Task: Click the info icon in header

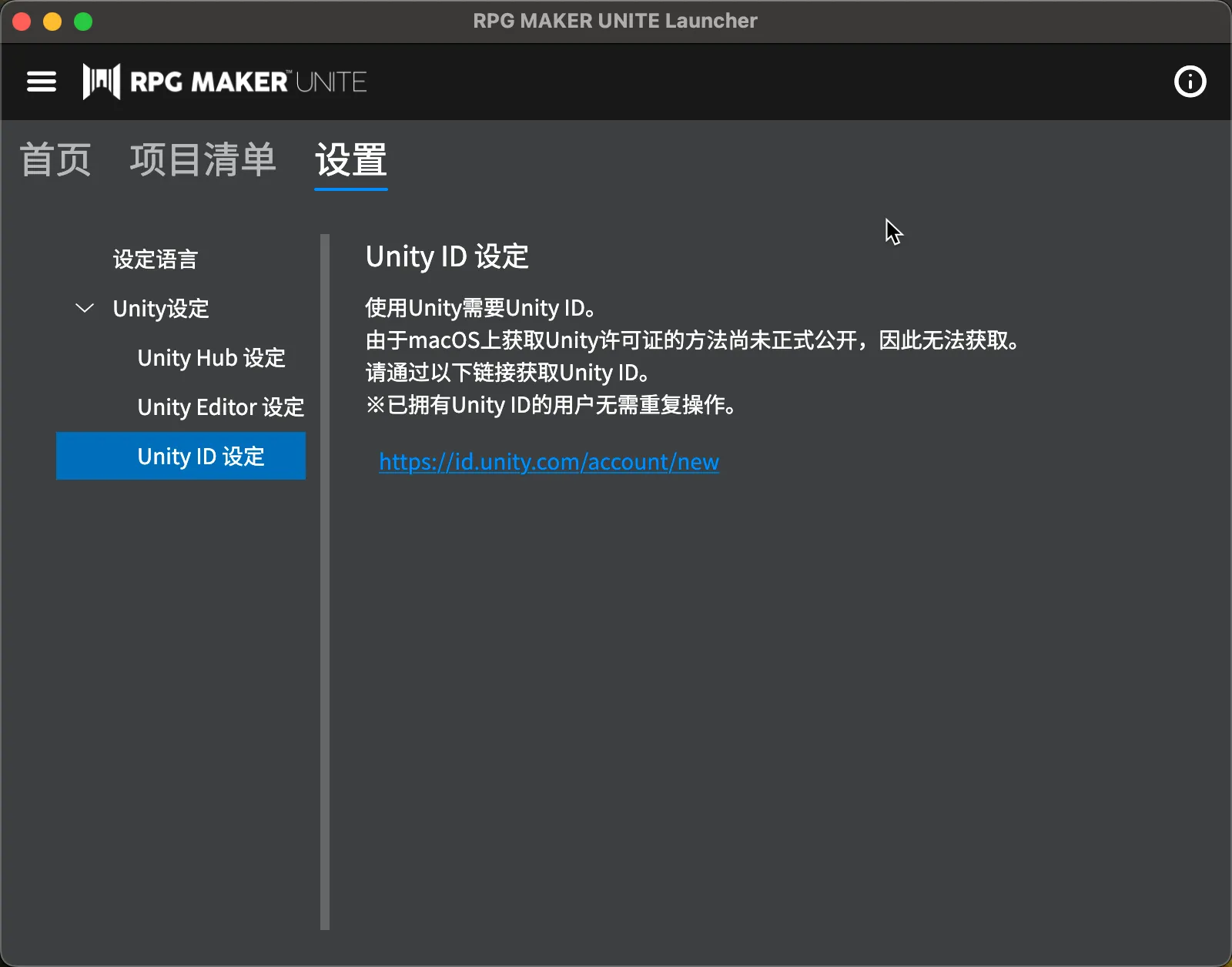Action: click(1190, 82)
